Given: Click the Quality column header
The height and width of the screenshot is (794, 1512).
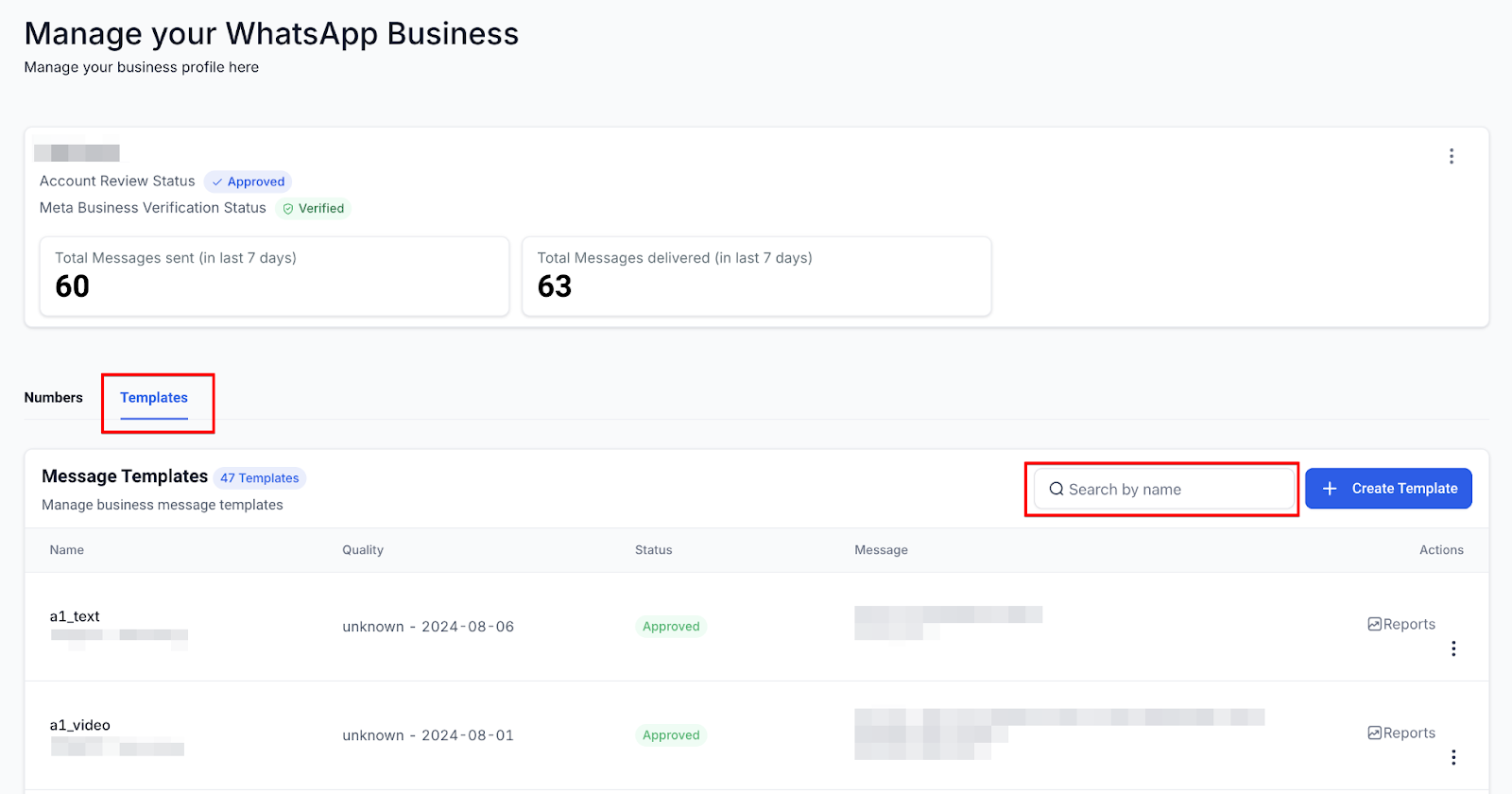Looking at the screenshot, I should tap(363, 550).
